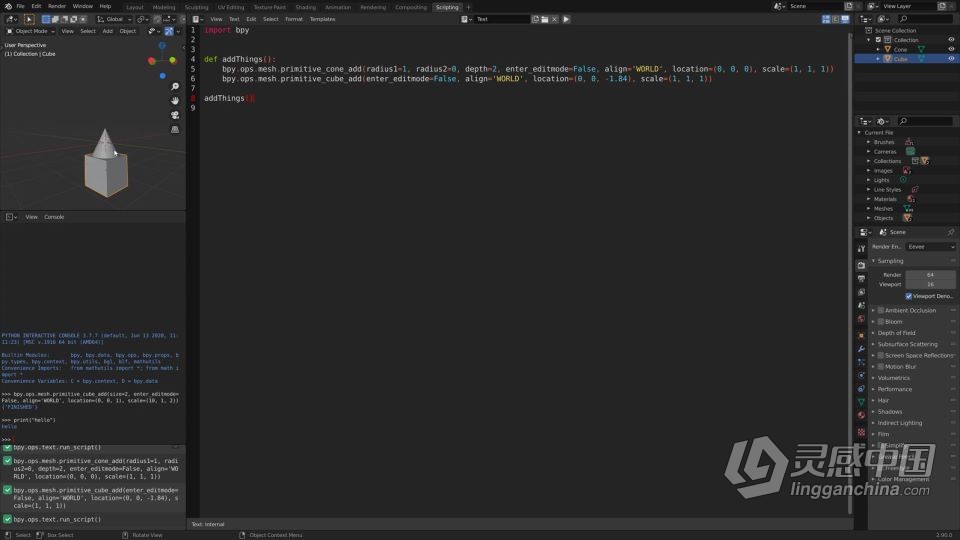The height and width of the screenshot is (540, 960).
Task: Enable the Screen Space Reflections checkbox
Action: click(x=880, y=355)
